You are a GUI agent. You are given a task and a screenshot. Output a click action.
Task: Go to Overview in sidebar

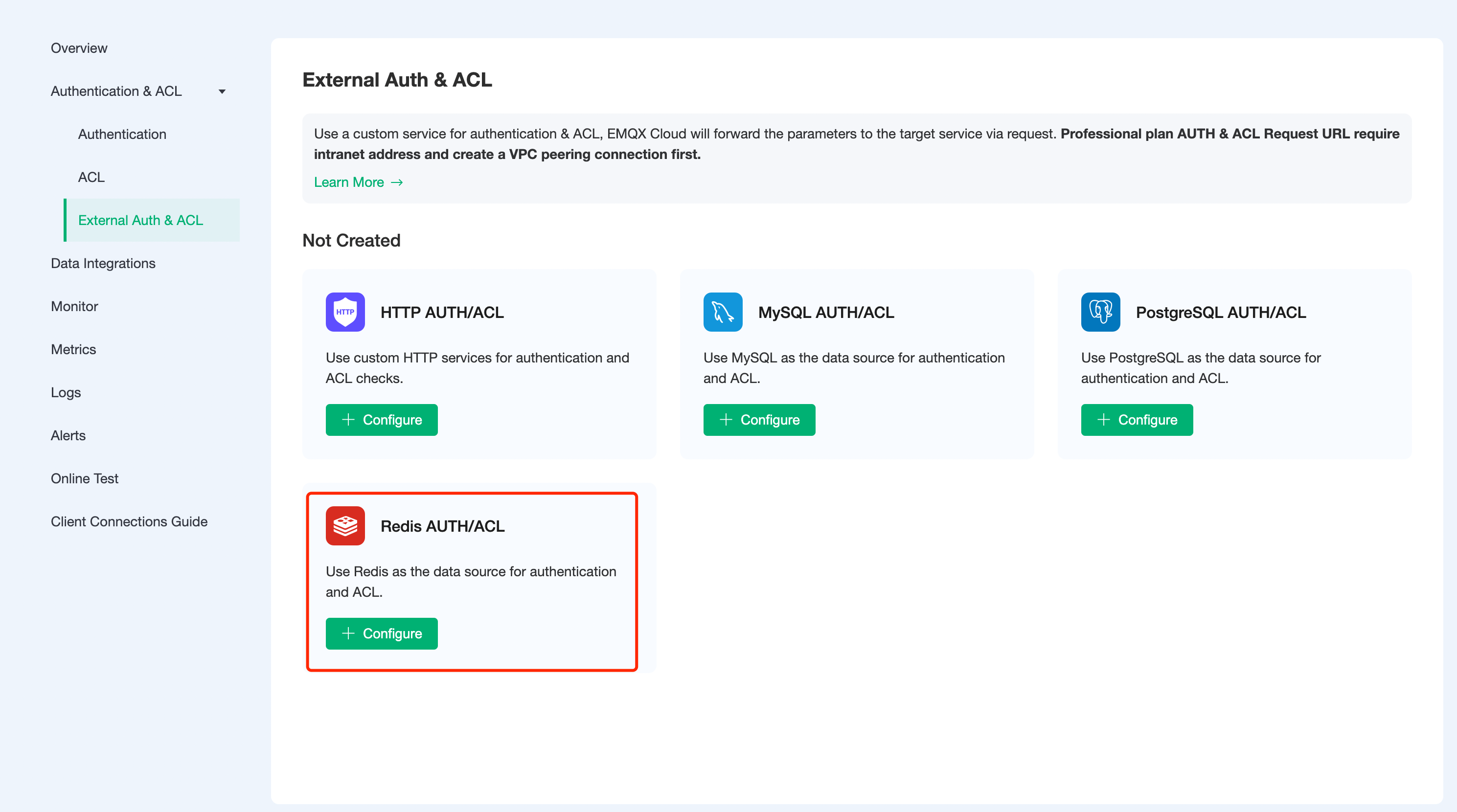click(x=79, y=48)
